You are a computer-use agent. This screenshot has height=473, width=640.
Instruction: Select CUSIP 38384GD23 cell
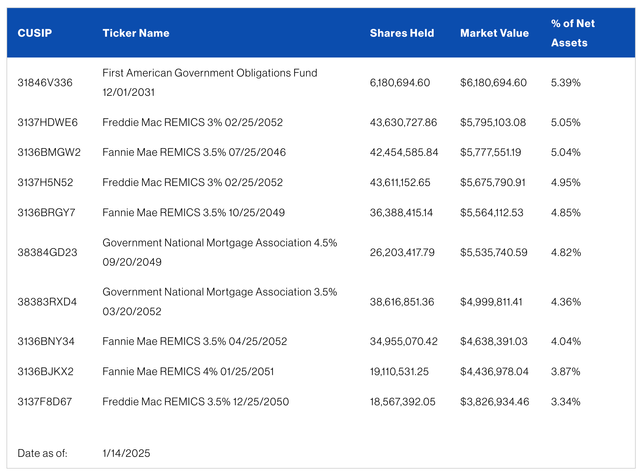(x=47, y=252)
